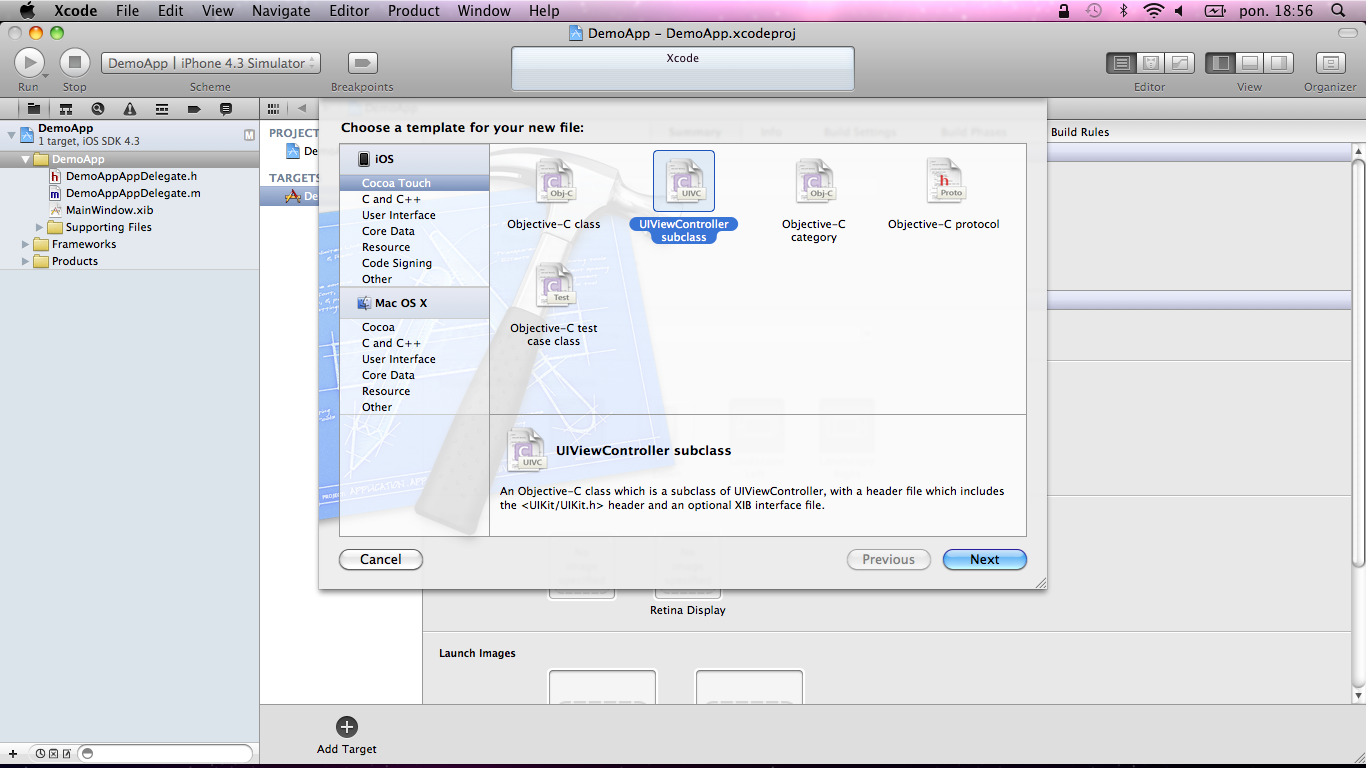Image resolution: width=1366 pixels, height=768 pixels.
Task: Expand the Supporting Files folder
Action: [x=40, y=227]
